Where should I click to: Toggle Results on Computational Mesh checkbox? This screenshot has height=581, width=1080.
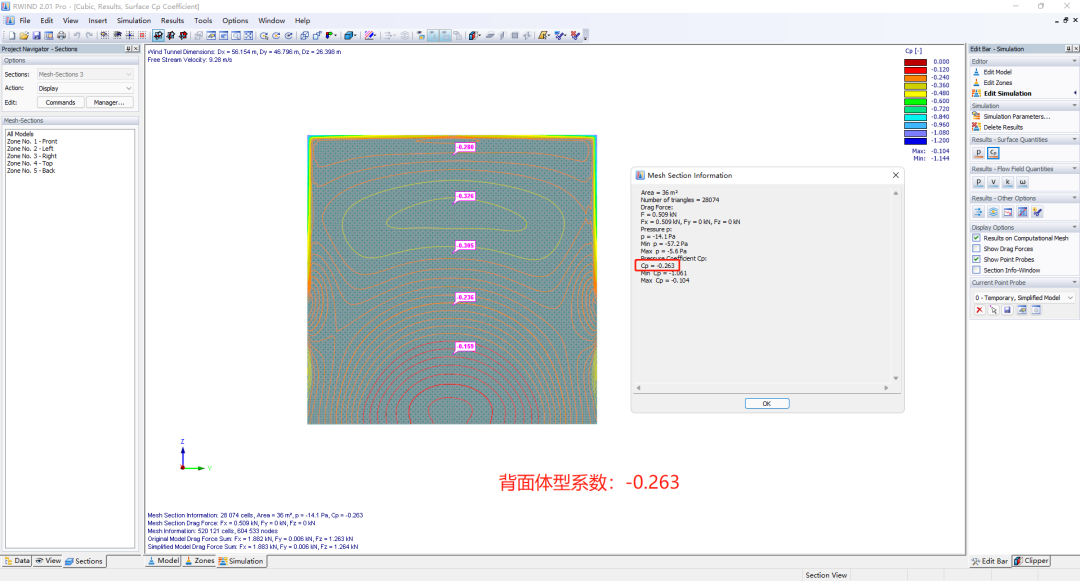976,238
